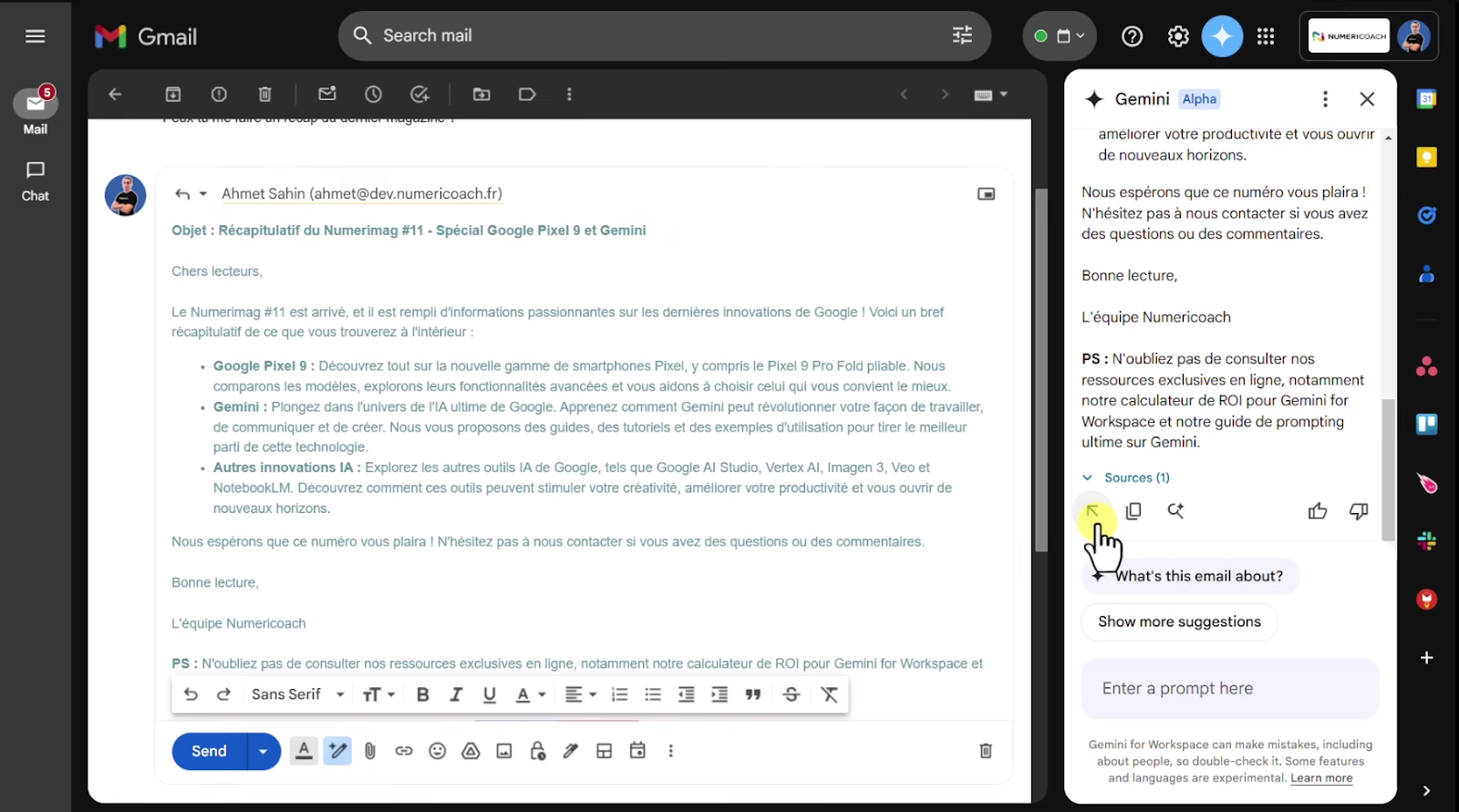
Task: Open Gmail support help icon
Action: coord(1132,36)
